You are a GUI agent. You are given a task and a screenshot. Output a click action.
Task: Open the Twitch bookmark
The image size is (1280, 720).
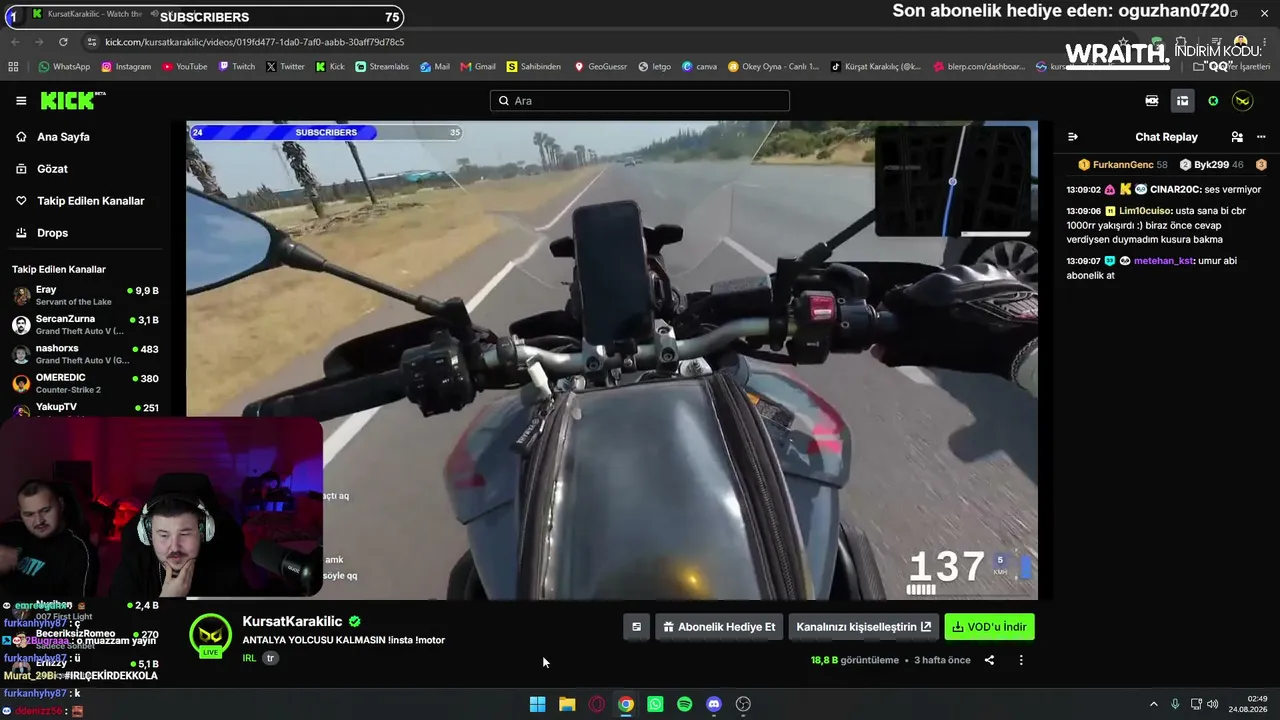pos(237,67)
